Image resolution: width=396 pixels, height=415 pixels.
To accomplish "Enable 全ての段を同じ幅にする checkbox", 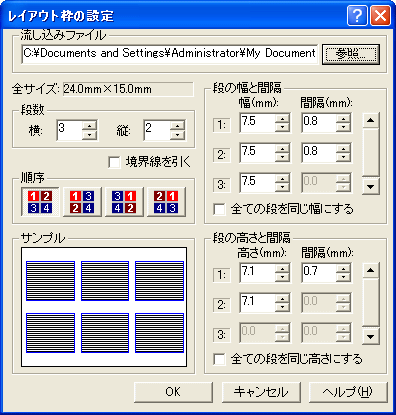I will (x=219, y=209).
